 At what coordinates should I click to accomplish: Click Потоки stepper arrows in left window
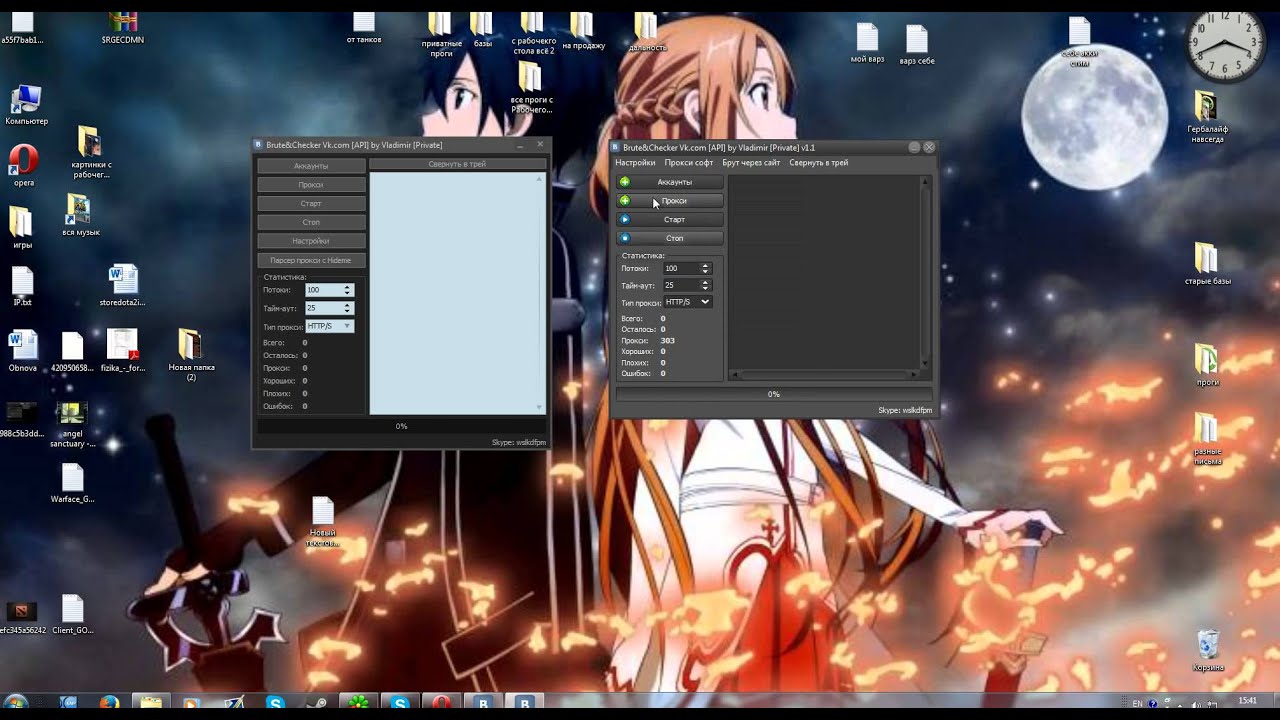tap(347, 290)
